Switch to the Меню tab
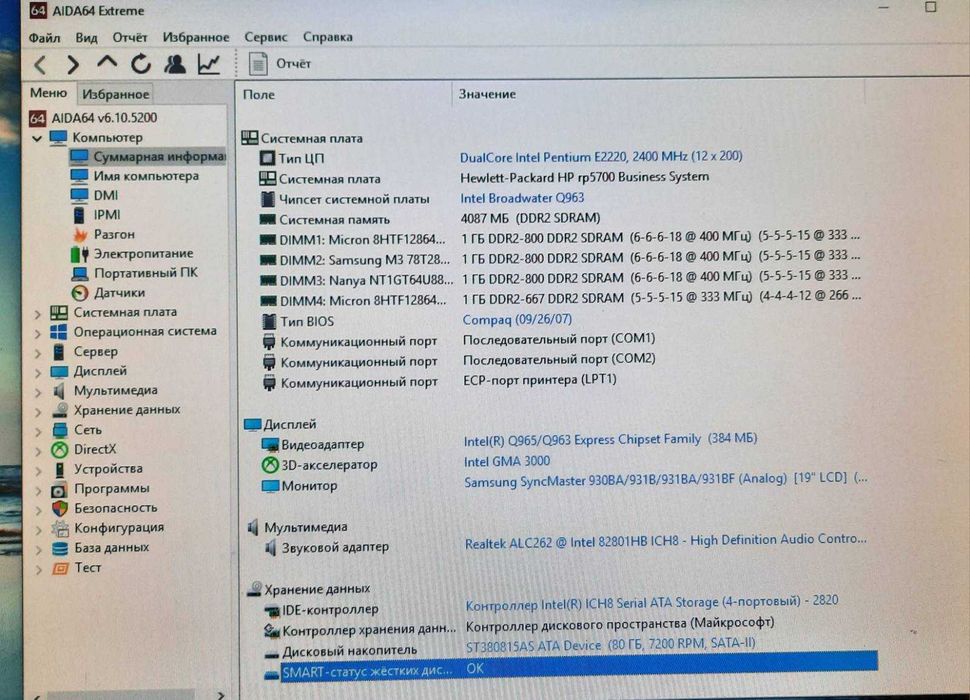 (x=48, y=93)
